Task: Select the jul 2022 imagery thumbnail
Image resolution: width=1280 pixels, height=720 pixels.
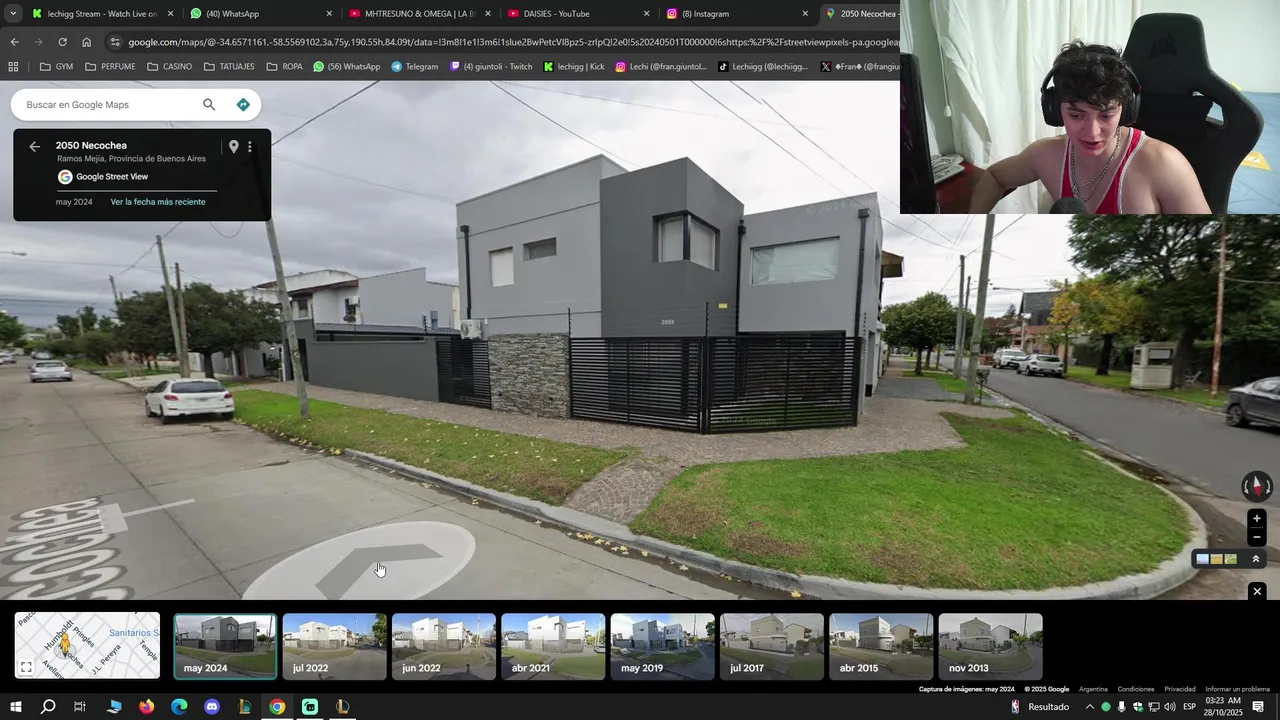Action: point(334,647)
